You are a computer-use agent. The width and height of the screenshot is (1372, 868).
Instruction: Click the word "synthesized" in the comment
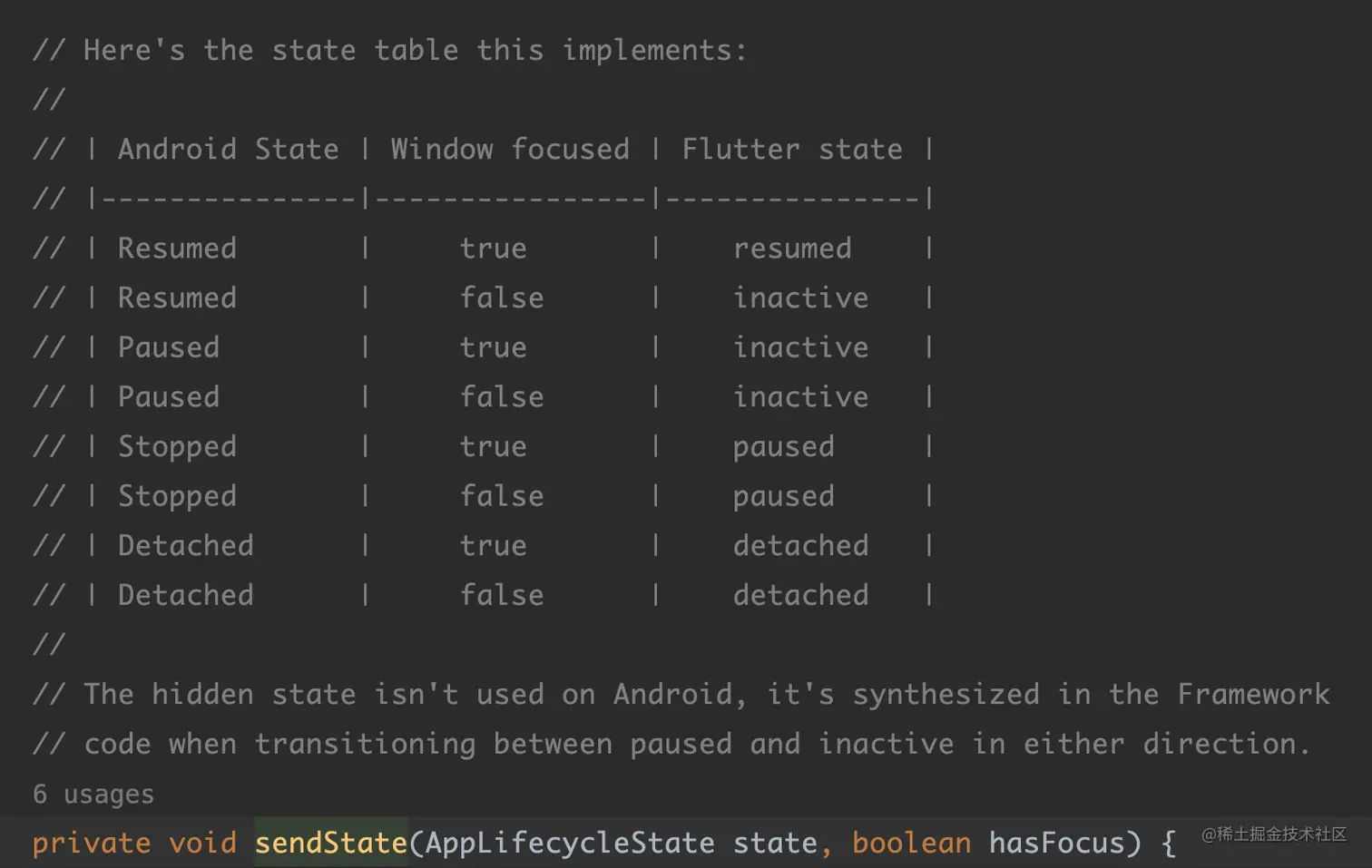click(x=945, y=694)
